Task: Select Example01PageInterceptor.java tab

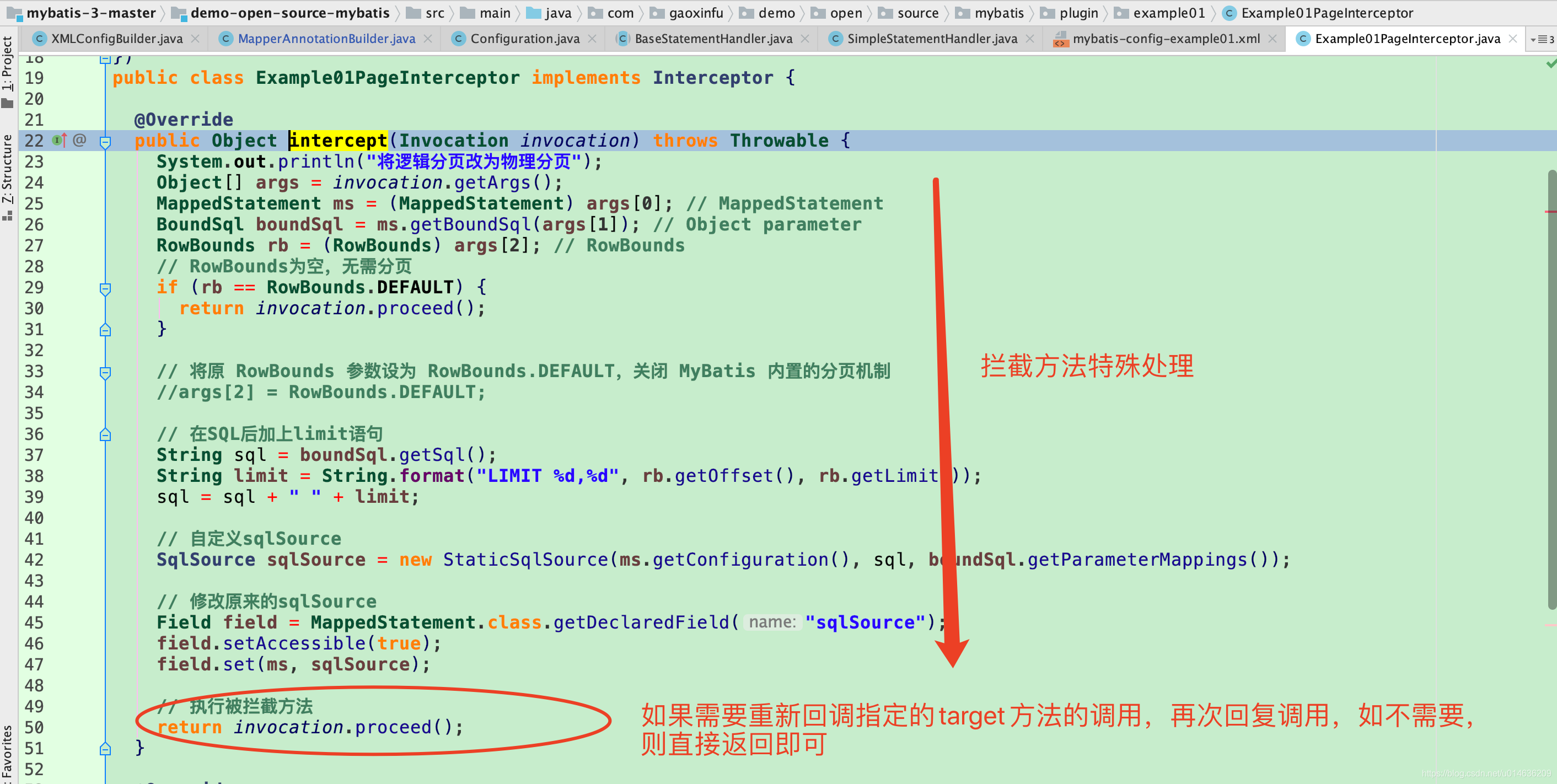Action: (1407, 39)
